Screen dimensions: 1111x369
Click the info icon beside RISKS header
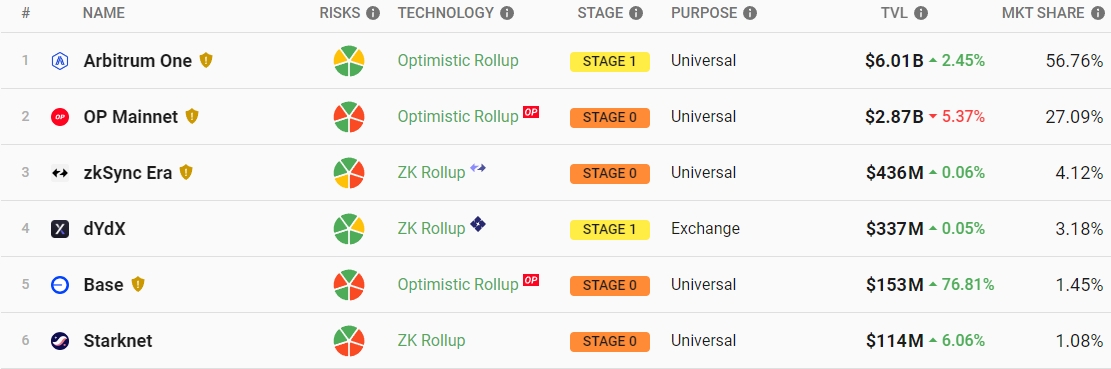click(x=373, y=13)
